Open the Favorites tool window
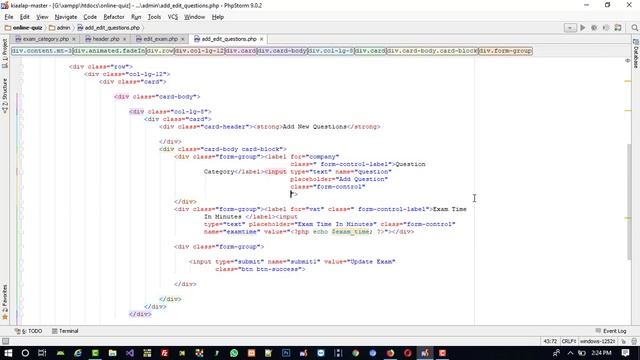640x360 pixels. (x=5, y=302)
